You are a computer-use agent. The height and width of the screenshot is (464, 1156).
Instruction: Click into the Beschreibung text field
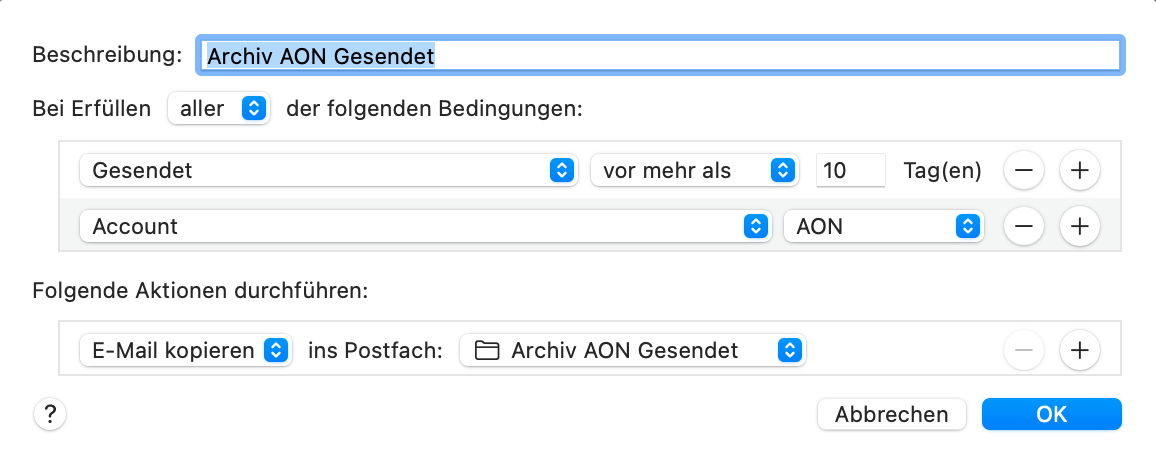pyautogui.click(x=660, y=56)
